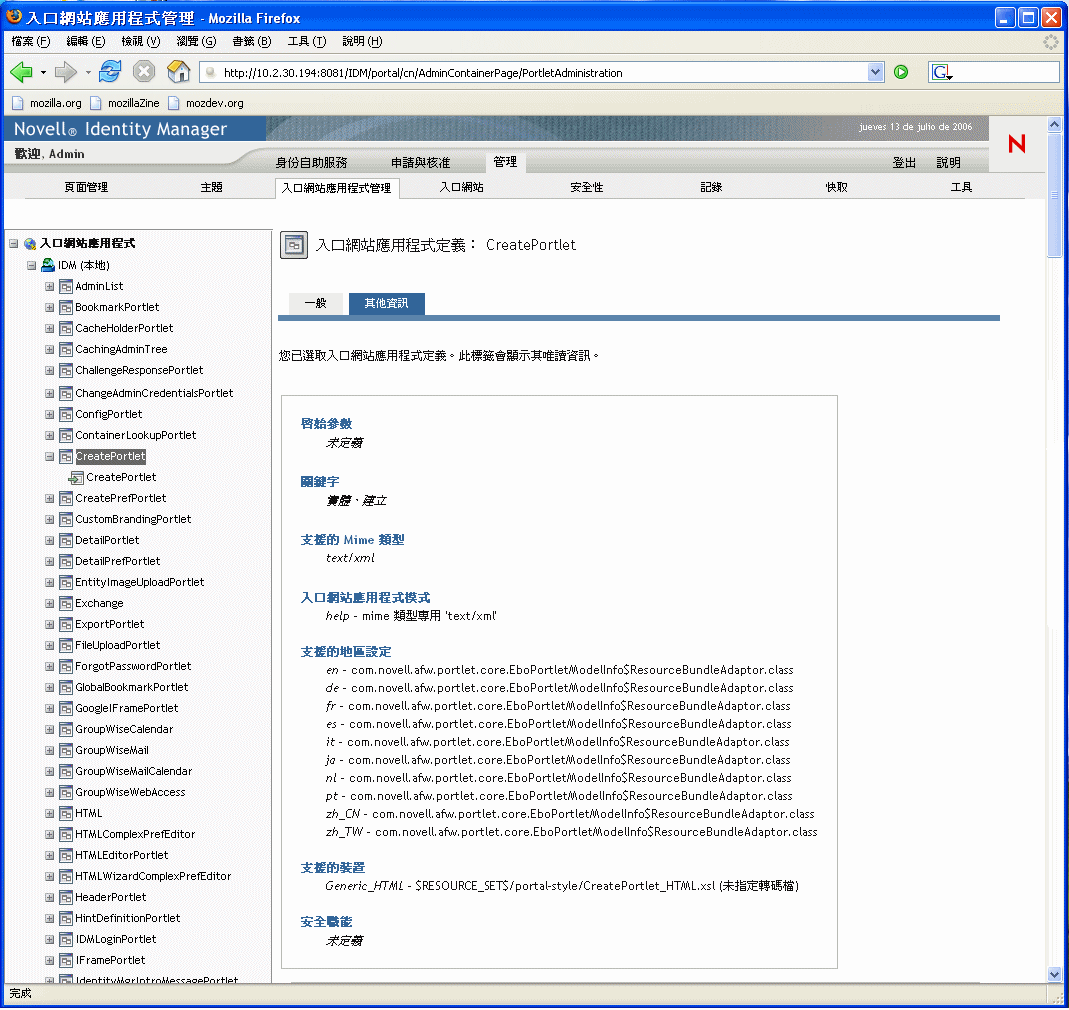The height and width of the screenshot is (1010, 1069).
Task: Select EntityImageUploadPortlet in the tree
Action: click(140, 582)
